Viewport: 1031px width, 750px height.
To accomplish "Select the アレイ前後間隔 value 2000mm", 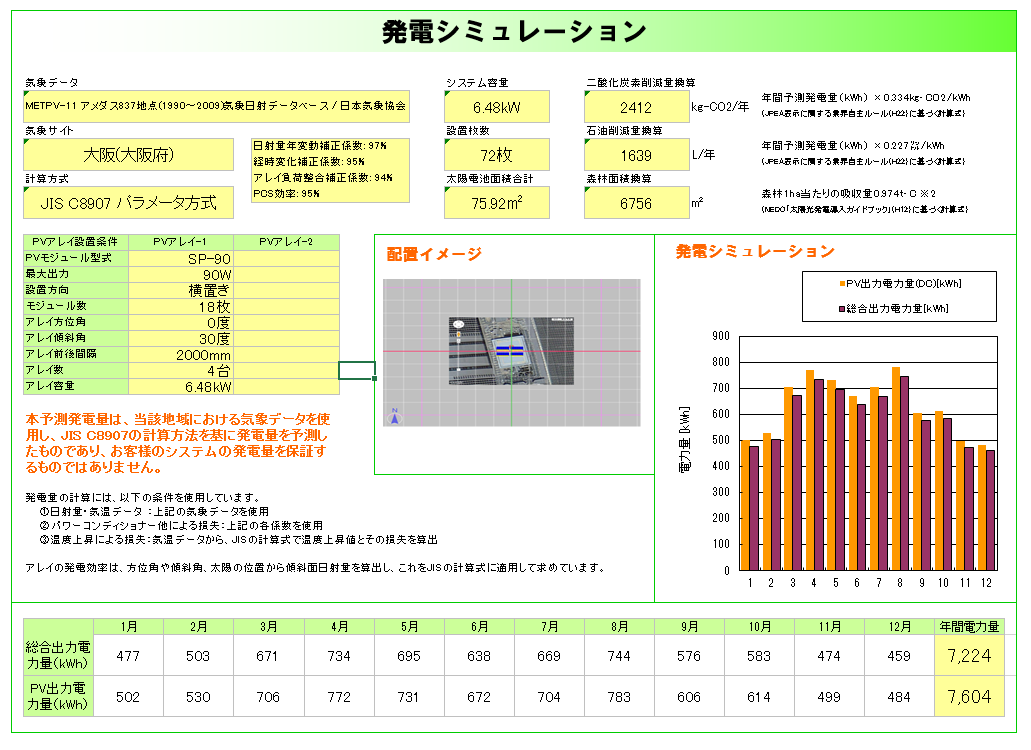I will pos(181,354).
